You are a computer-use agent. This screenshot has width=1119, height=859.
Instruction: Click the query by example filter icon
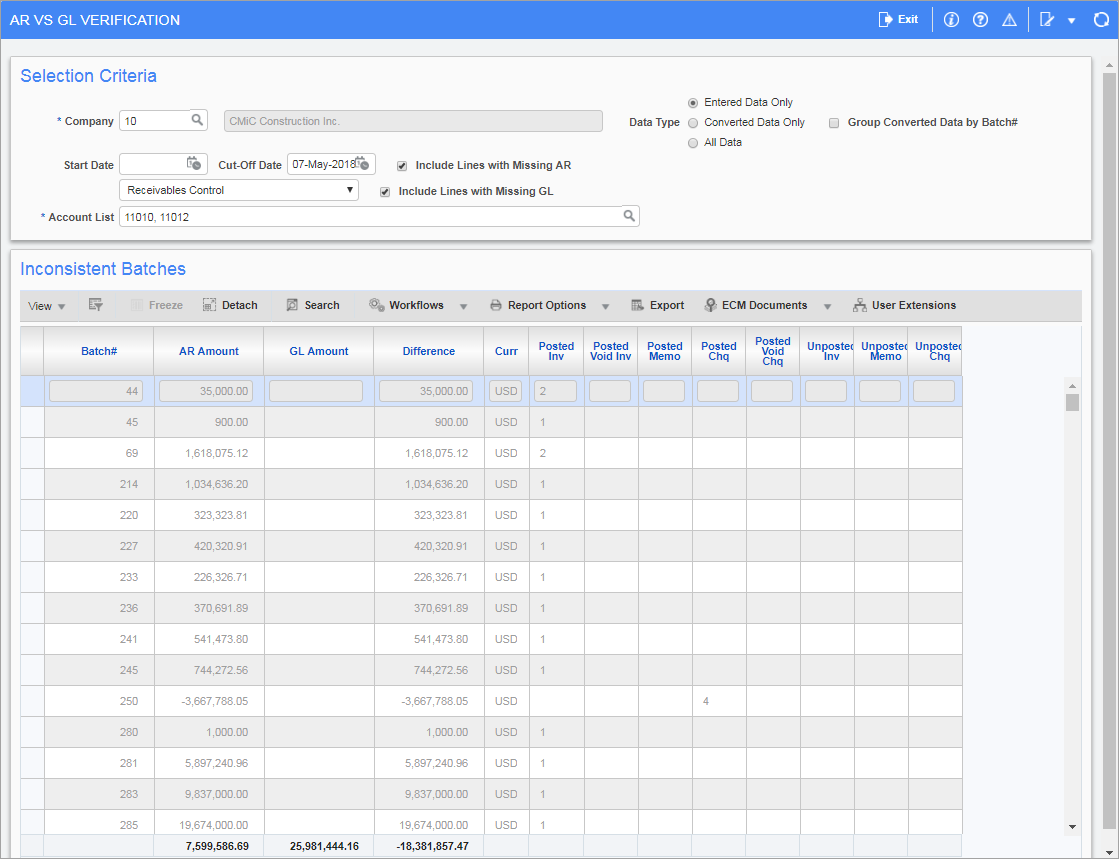pos(96,305)
